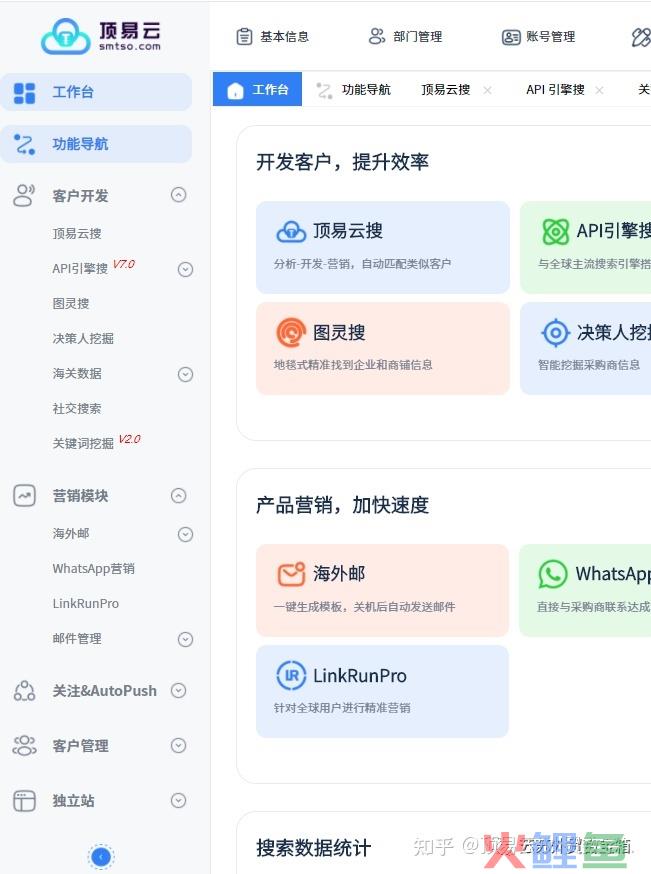Screen dimensions: 651x874
Task: Expand the 海关数据 submenu arrow
Action: [185, 374]
